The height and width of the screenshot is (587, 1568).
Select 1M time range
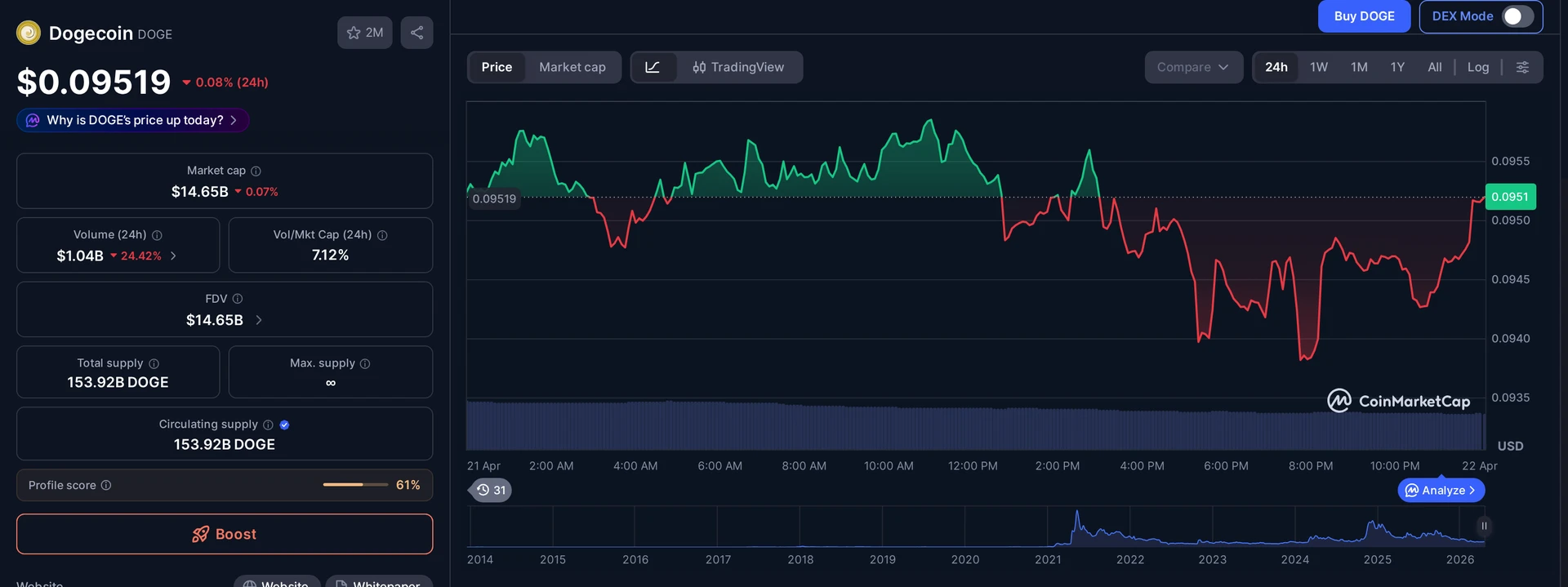tap(1359, 67)
